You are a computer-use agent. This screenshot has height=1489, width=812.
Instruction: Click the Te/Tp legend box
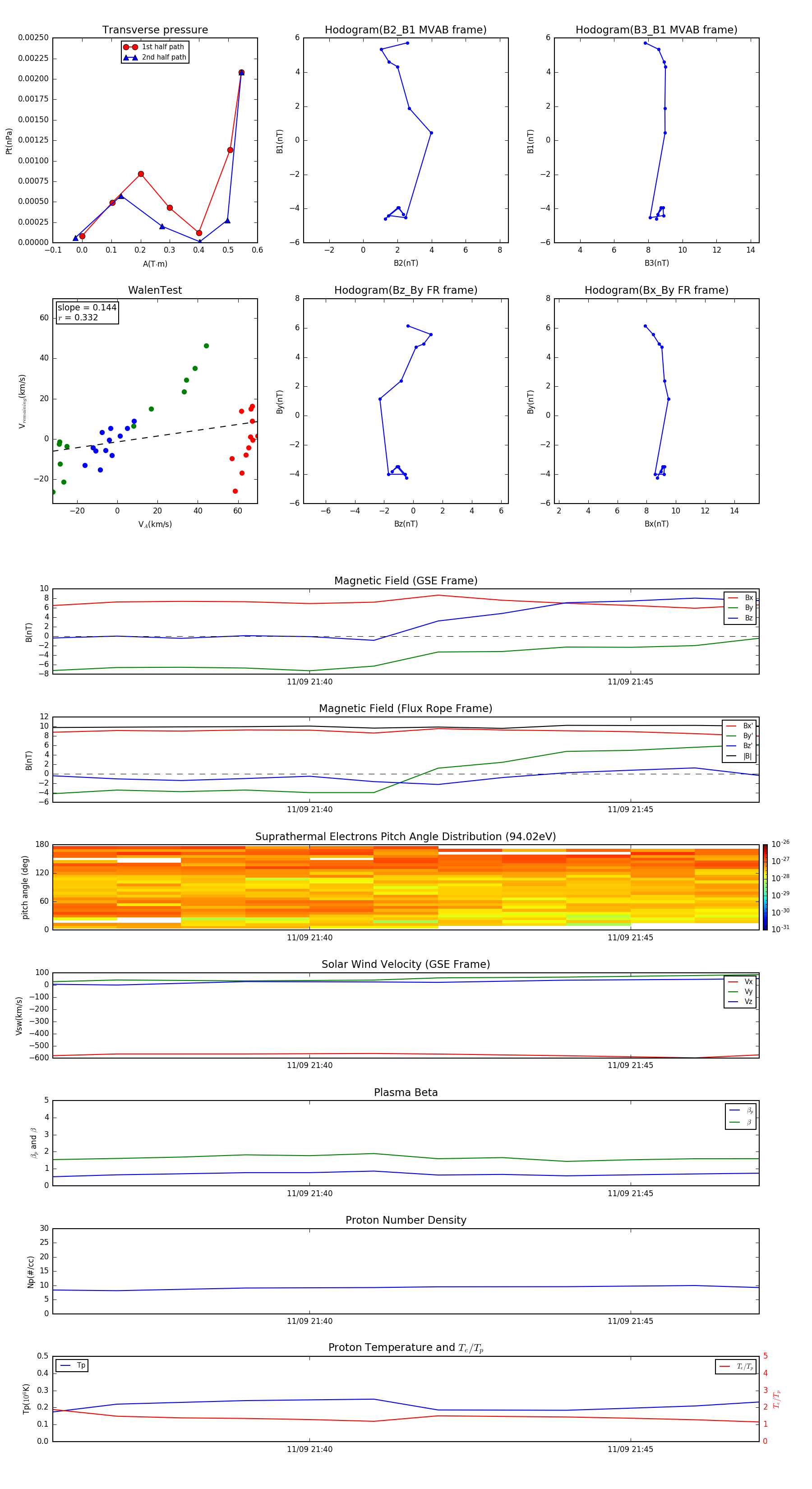[735, 1366]
